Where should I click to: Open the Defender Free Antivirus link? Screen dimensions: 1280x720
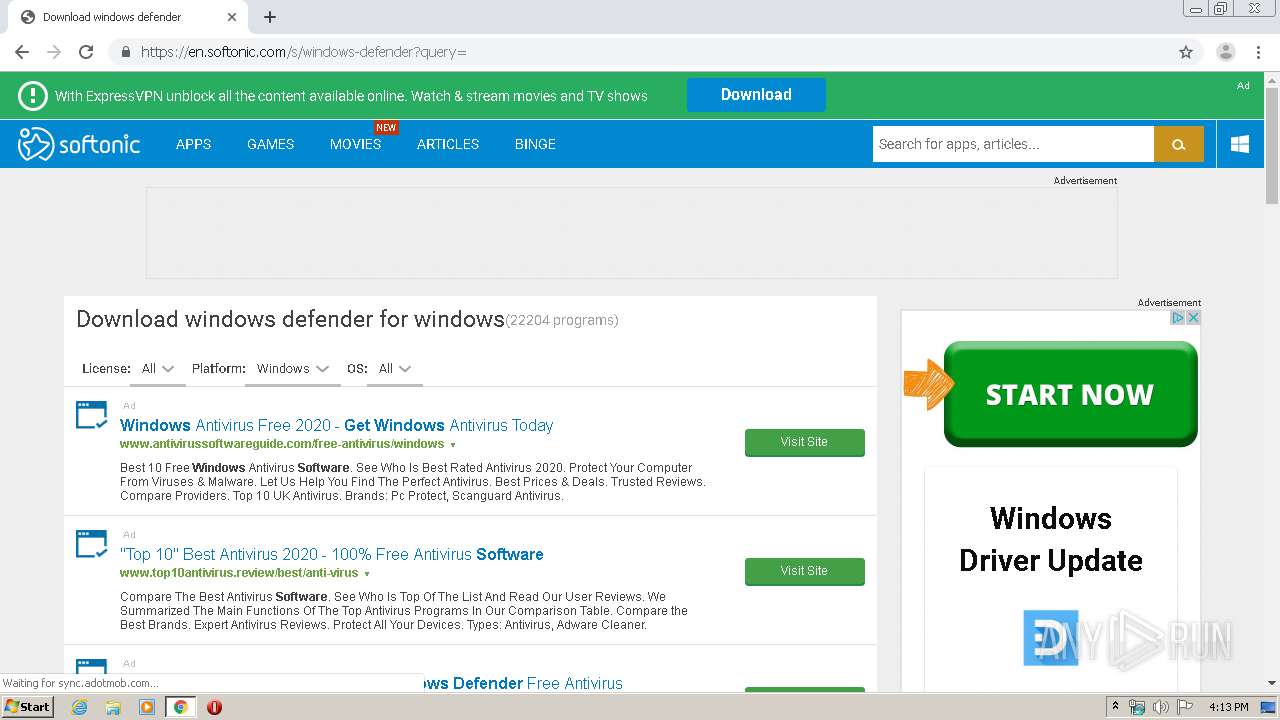[x=521, y=683]
